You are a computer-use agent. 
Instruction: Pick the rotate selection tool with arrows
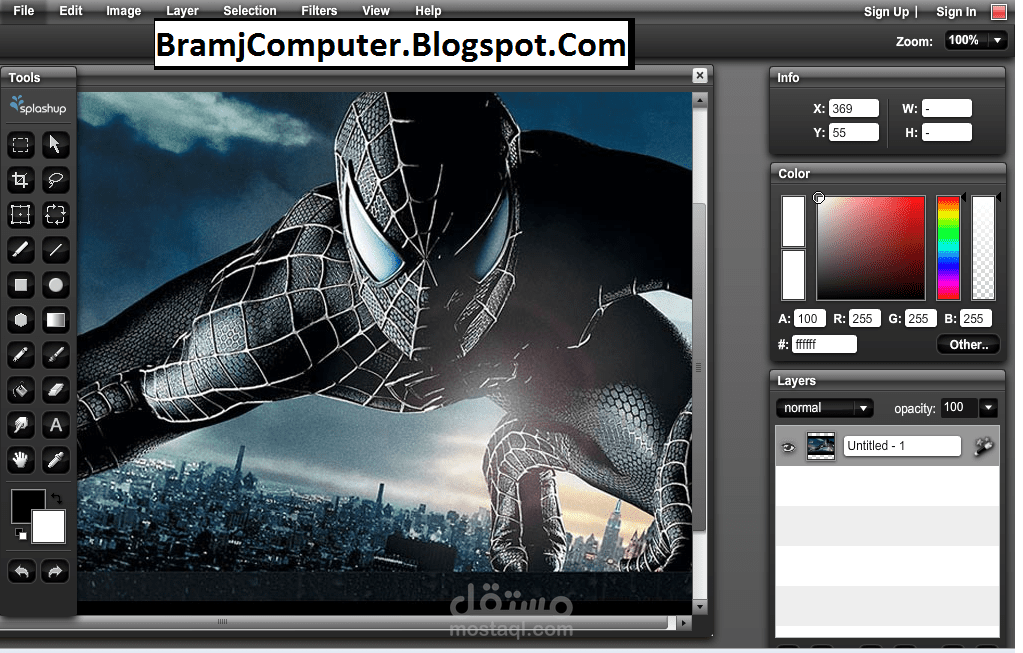pyautogui.click(x=55, y=215)
